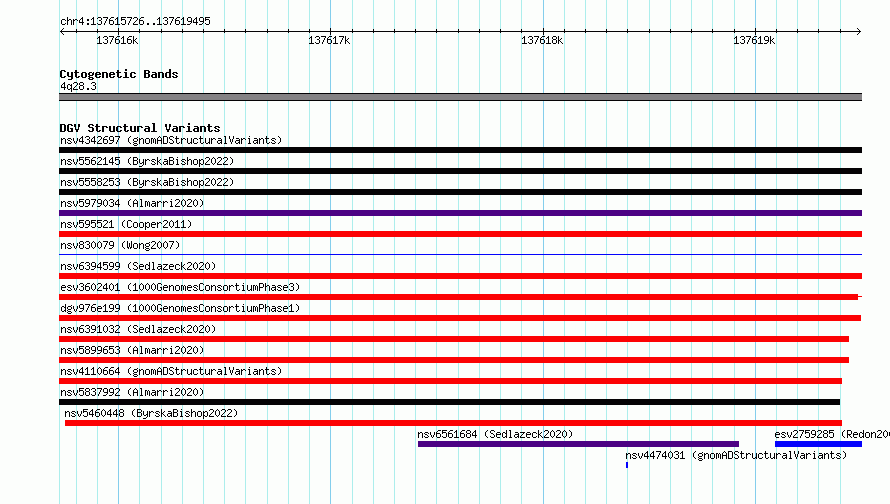890x504 pixels.
Task: Click chr4:137615726..137619495 coordinates text
Action: [x=135, y=21]
